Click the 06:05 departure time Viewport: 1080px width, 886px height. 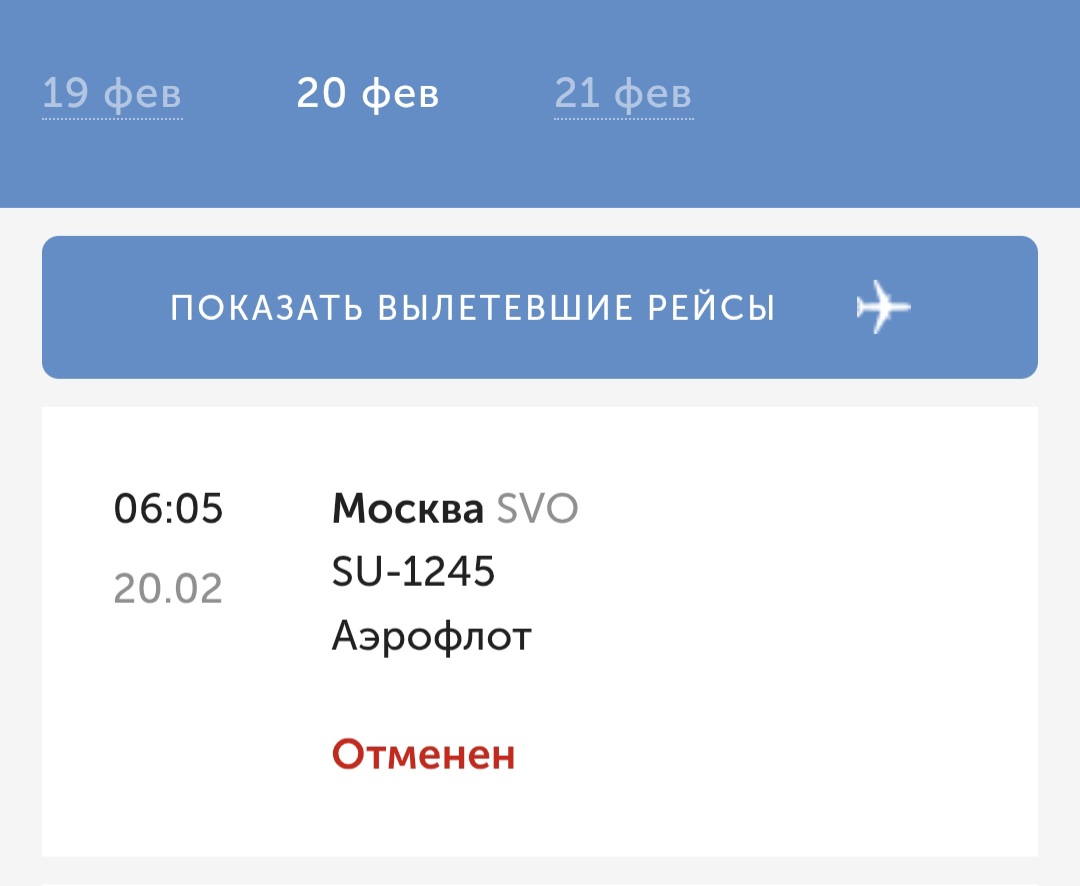coord(169,509)
